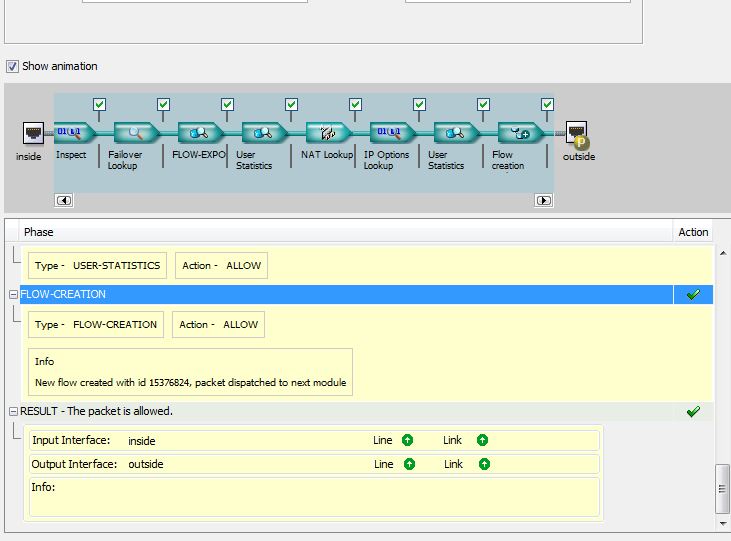Click the Type - USER-STATISTICS box

point(97,265)
